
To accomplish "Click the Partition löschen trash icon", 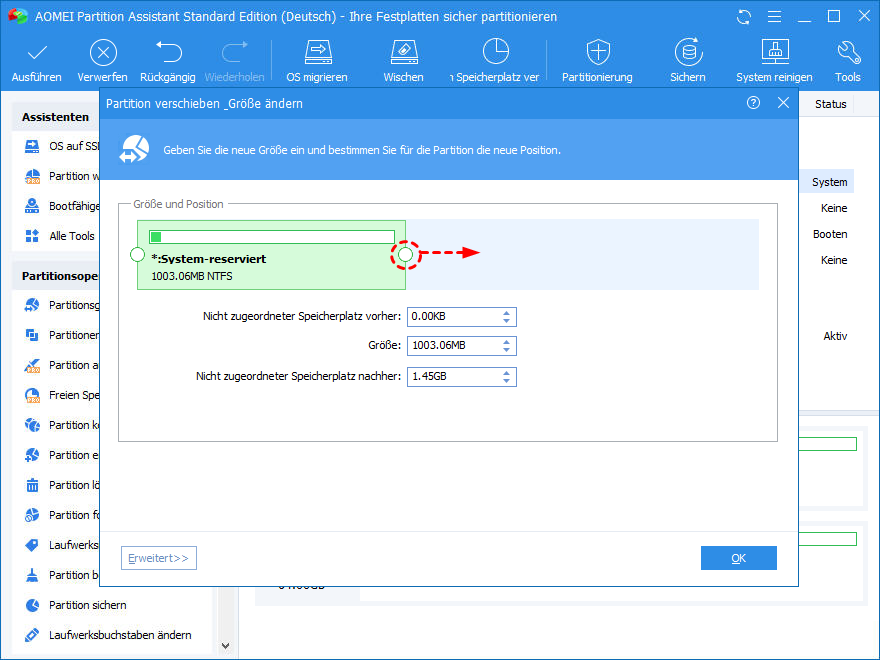I will 33,485.
